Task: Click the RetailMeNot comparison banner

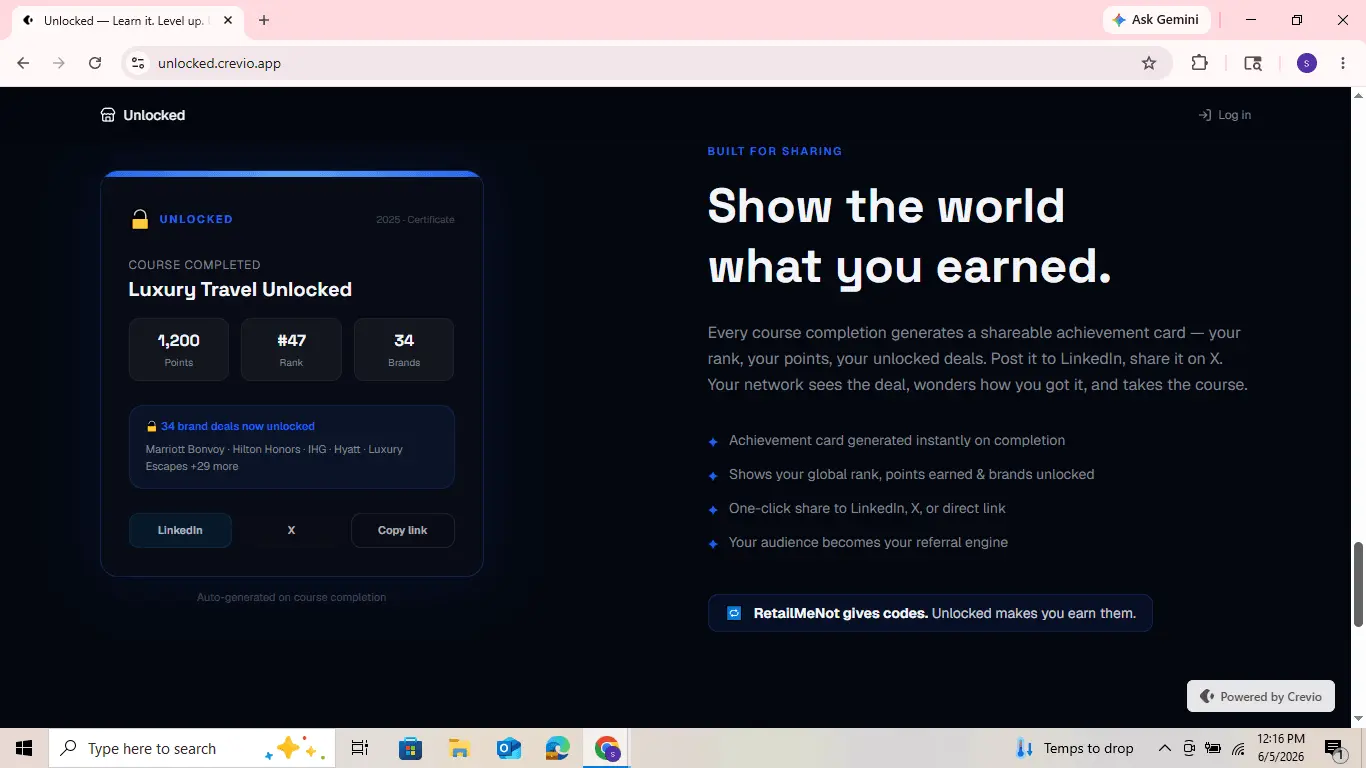Action: pos(930,613)
